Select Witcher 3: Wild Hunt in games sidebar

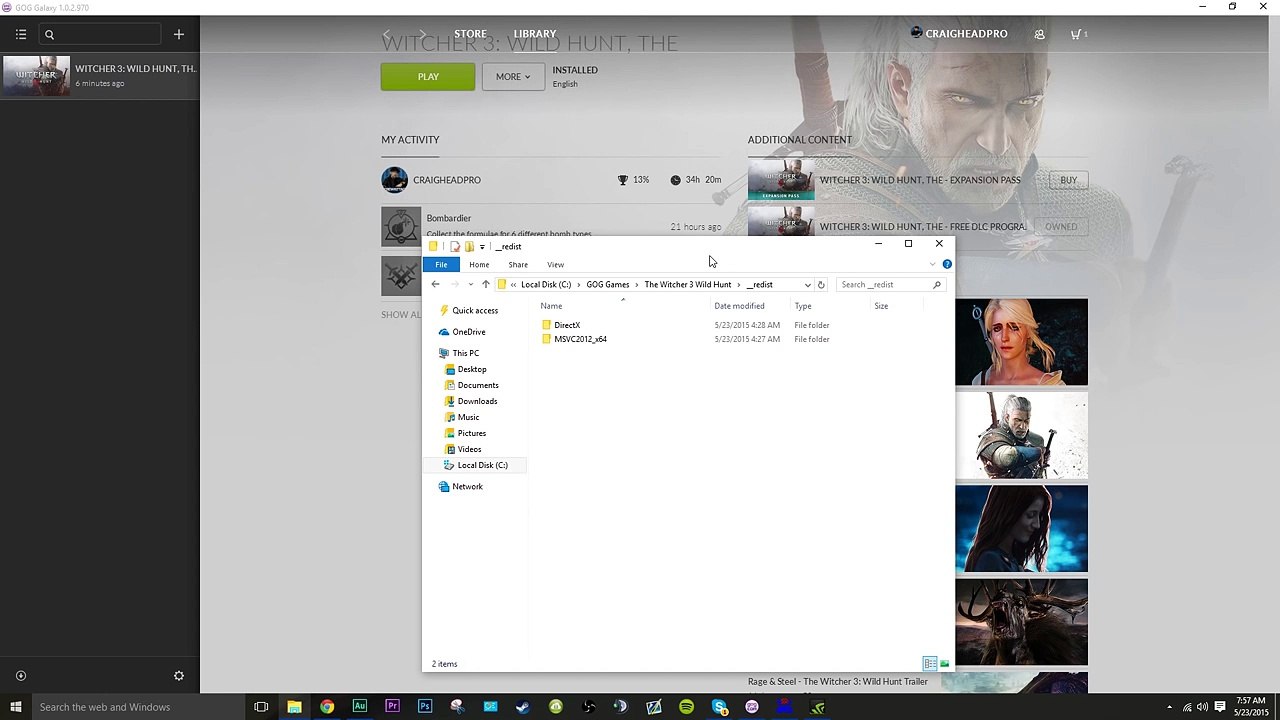100,75
